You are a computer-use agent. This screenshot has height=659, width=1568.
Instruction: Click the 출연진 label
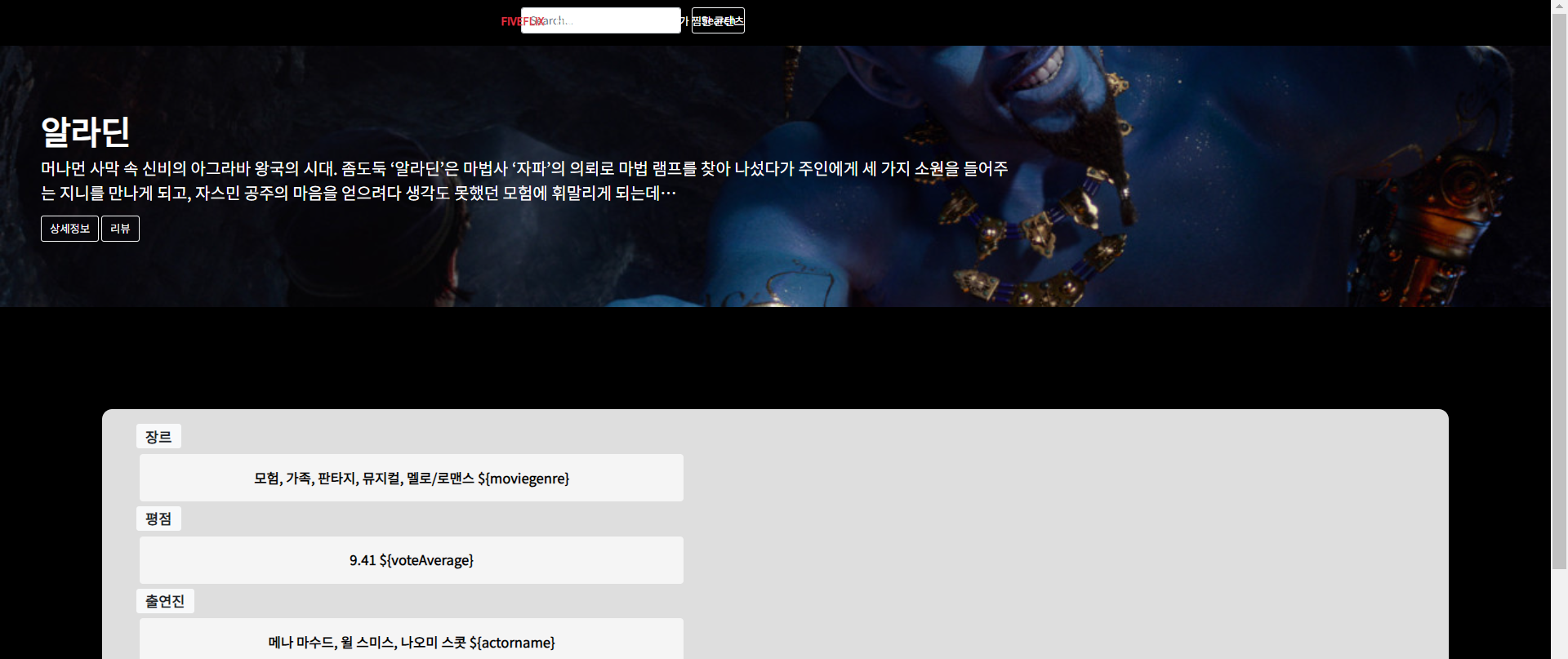coord(165,601)
